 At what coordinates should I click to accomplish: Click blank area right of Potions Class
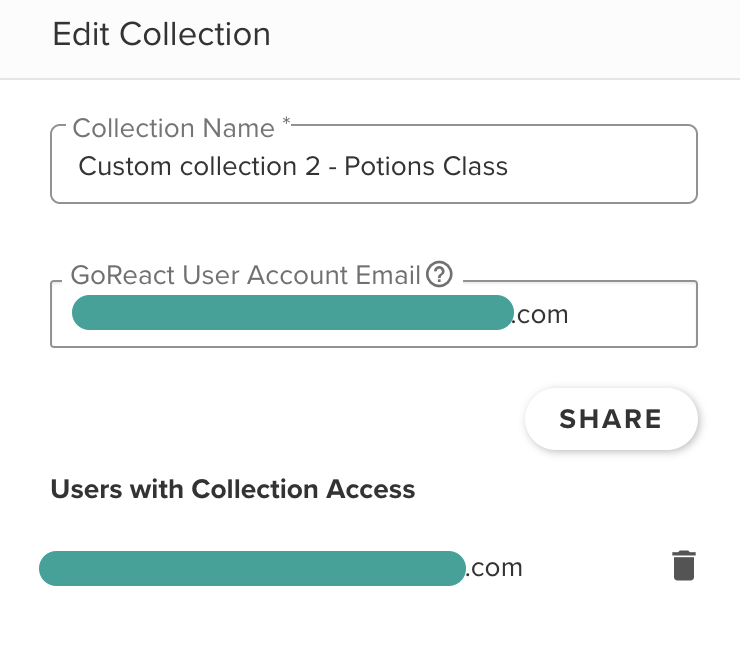(x=602, y=166)
